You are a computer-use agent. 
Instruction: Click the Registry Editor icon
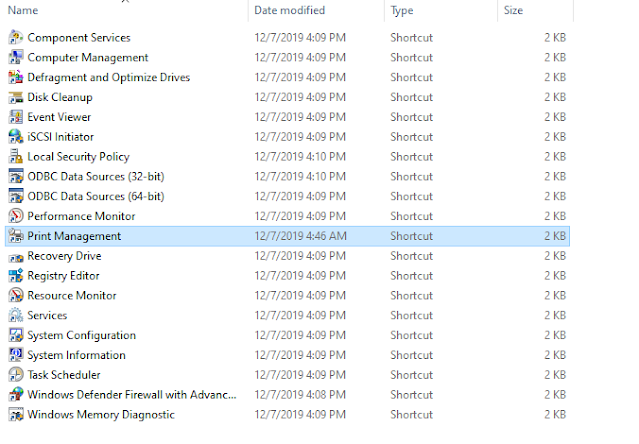(16, 276)
